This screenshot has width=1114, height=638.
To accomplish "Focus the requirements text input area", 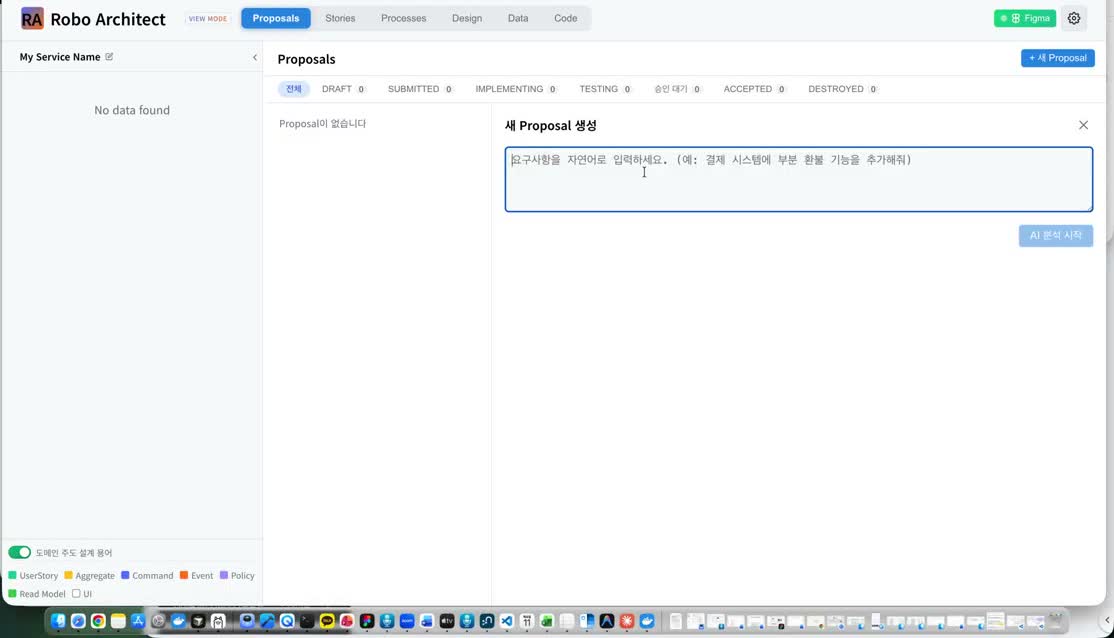I will click(799, 179).
